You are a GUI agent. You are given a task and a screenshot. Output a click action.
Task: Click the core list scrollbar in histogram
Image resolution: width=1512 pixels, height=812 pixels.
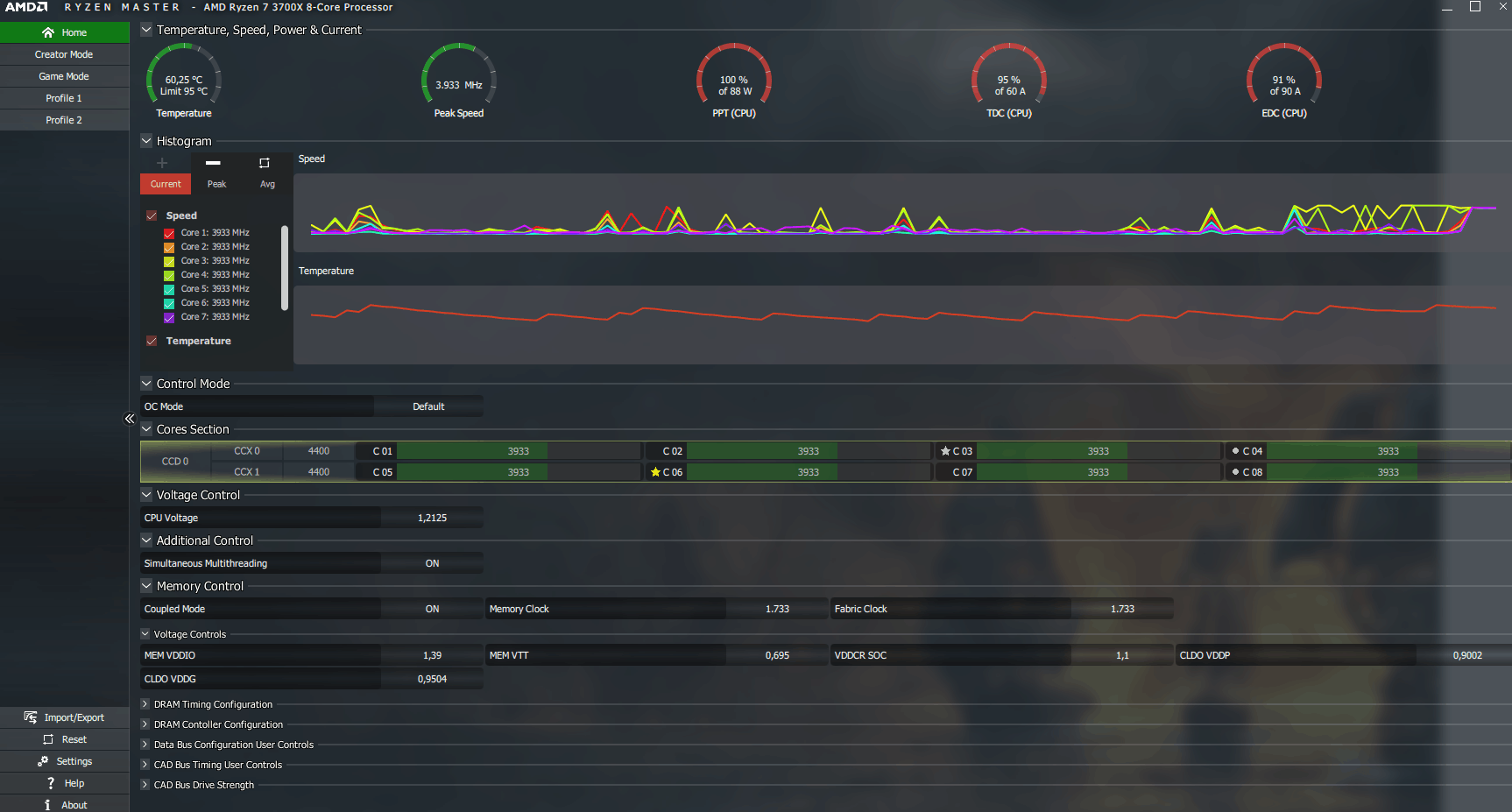coord(285,268)
